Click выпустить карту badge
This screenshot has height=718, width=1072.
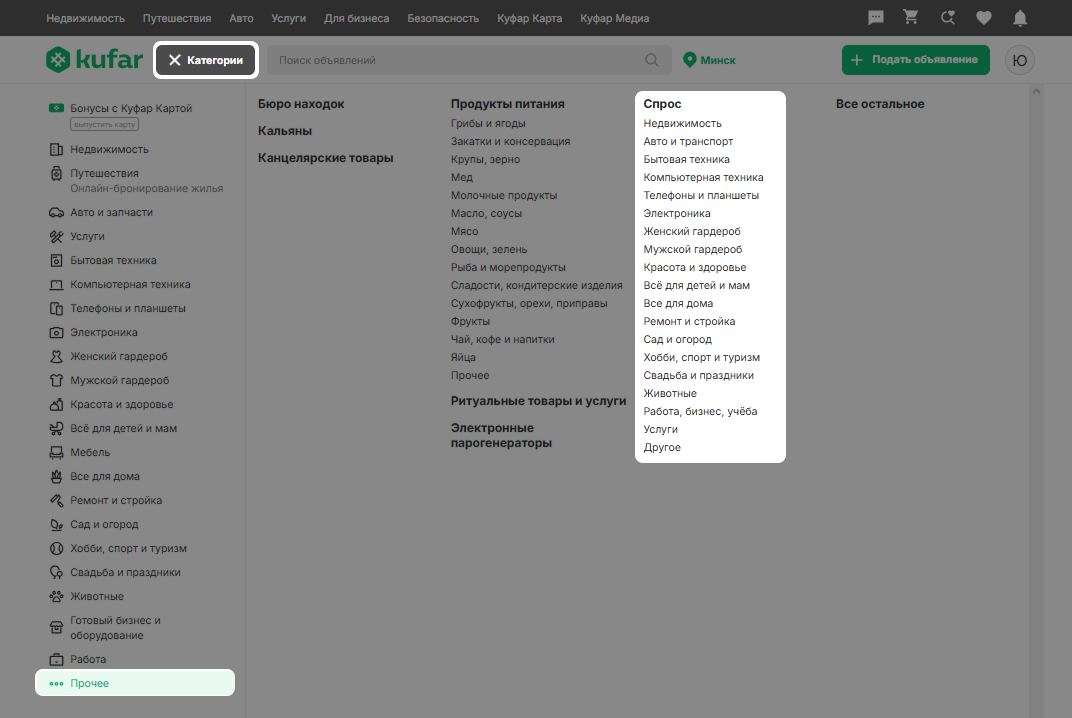pyautogui.click(x=105, y=124)
